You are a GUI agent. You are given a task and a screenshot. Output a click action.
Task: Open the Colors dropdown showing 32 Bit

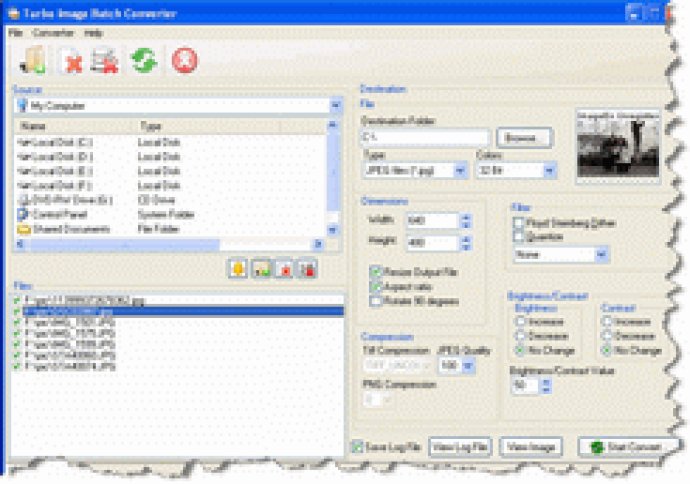pyautogui.click(x=549, y=170)
